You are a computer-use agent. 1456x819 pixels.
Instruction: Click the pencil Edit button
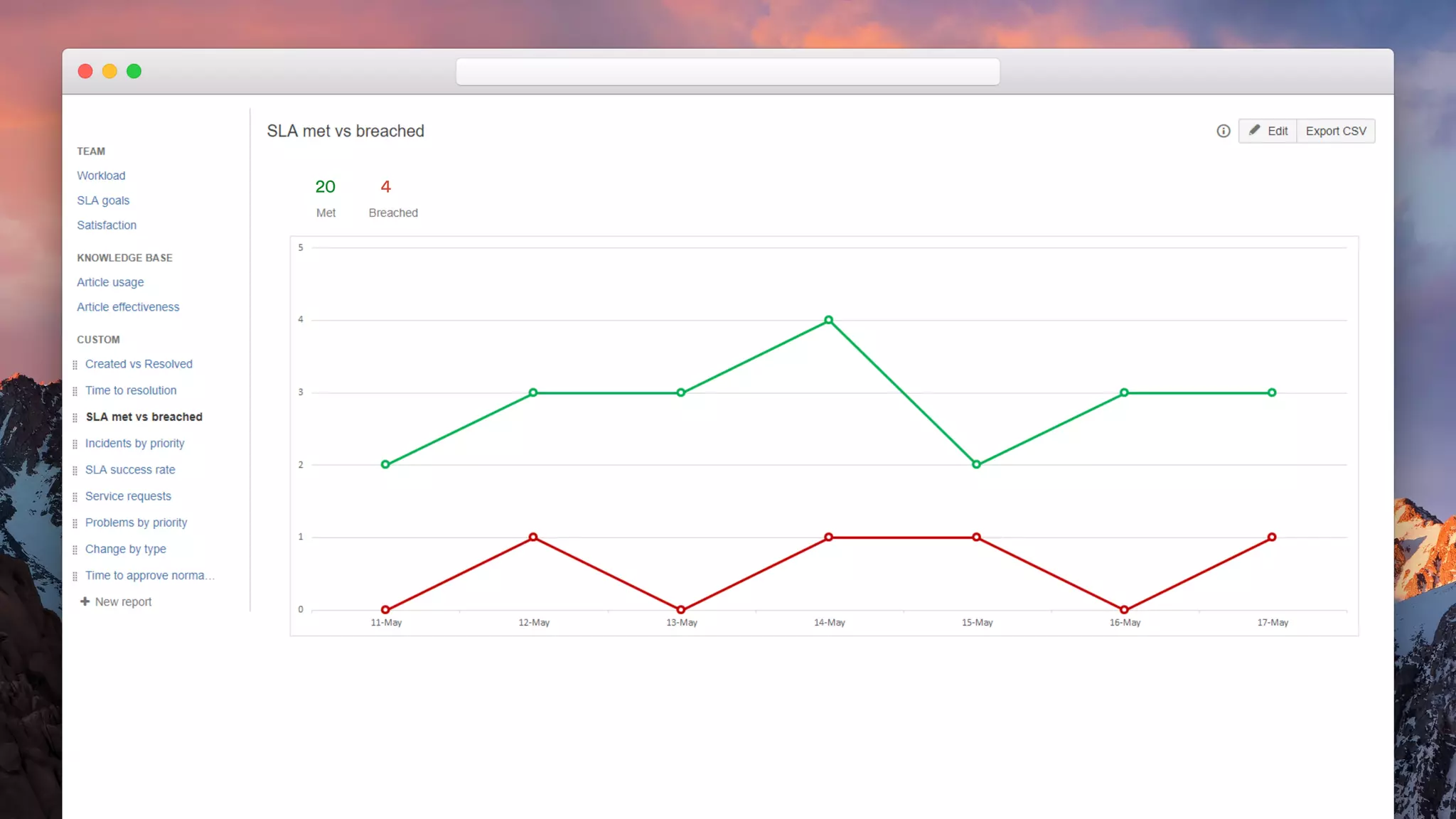1268,131
